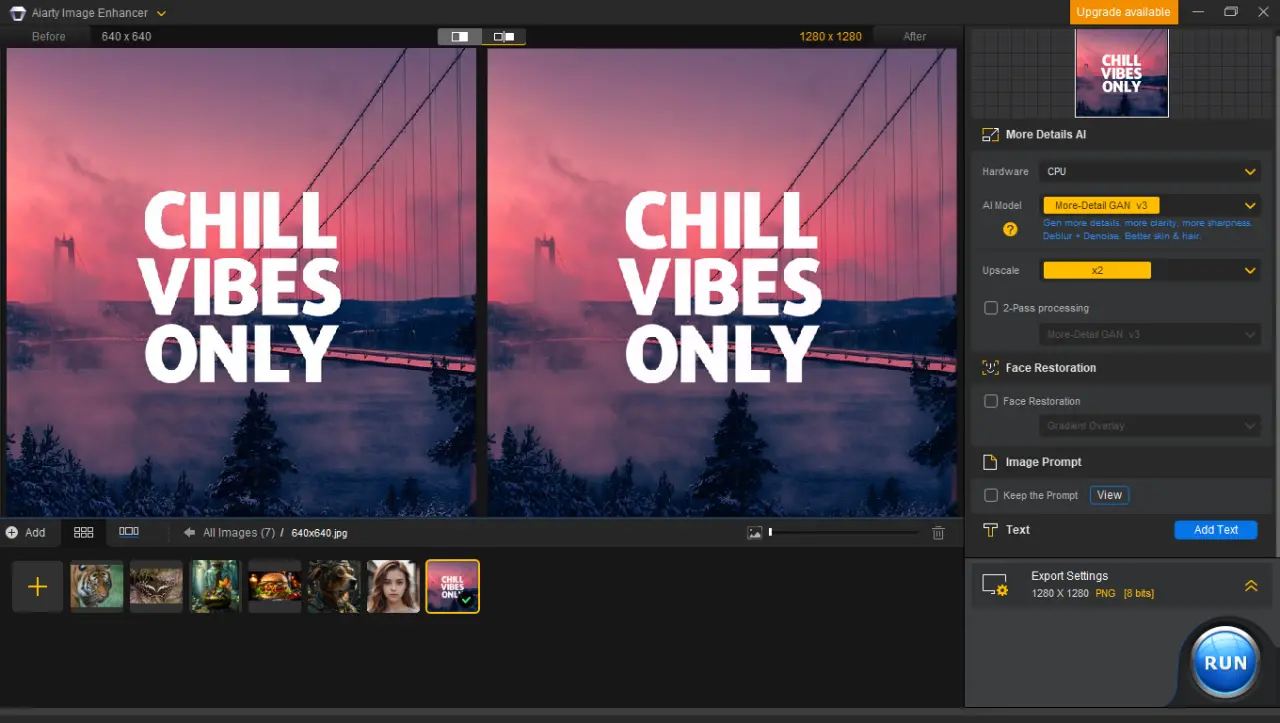Select the Before label tab

coord(48,36)
